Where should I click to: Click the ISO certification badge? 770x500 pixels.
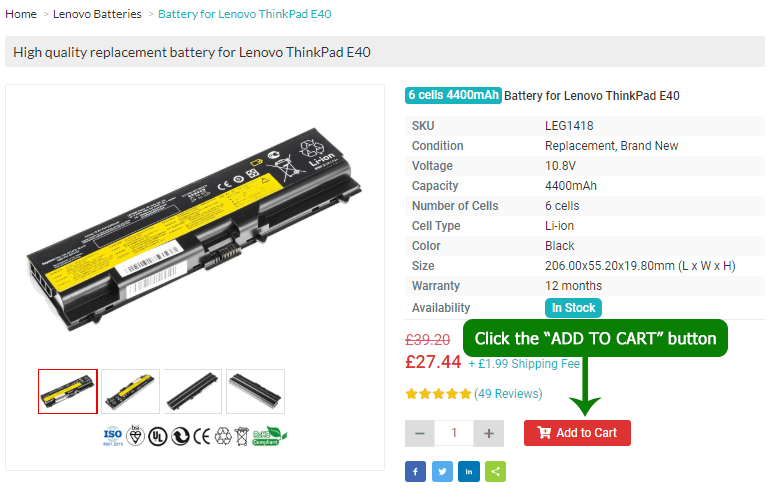coord(112,435)
